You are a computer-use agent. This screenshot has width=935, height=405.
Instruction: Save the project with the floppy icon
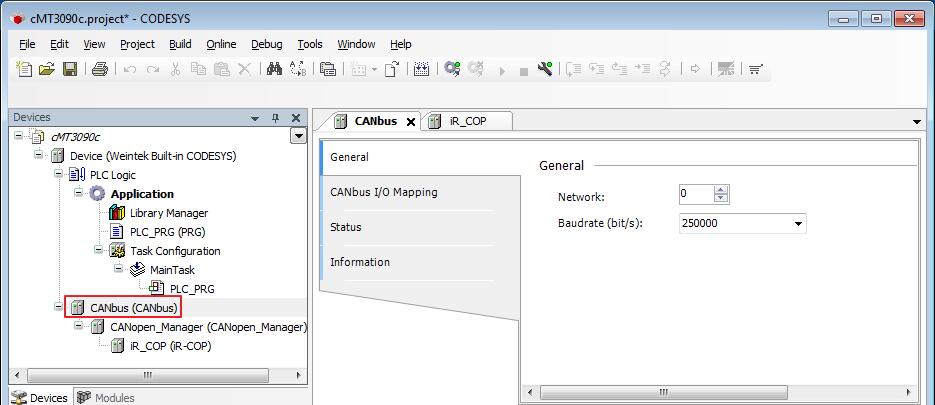coord(70,69)
